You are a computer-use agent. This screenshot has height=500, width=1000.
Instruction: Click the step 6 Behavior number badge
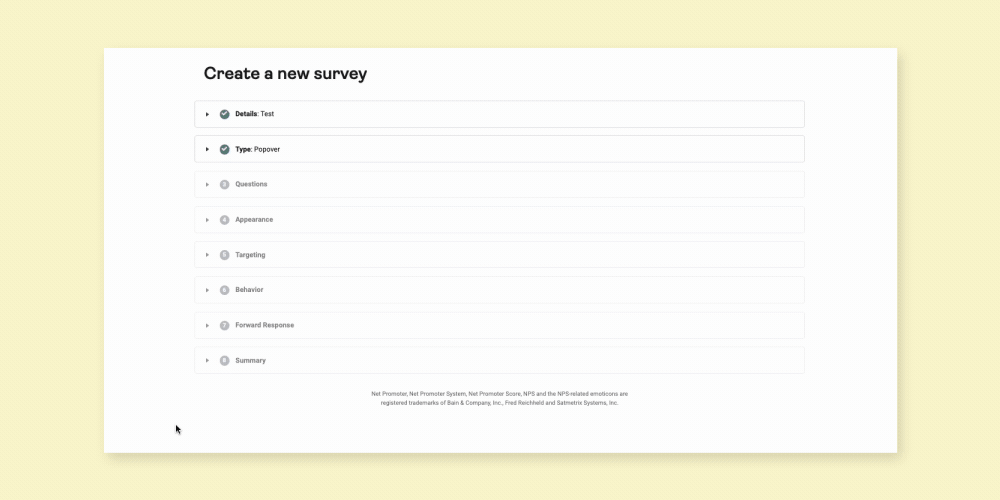(224, 290)
